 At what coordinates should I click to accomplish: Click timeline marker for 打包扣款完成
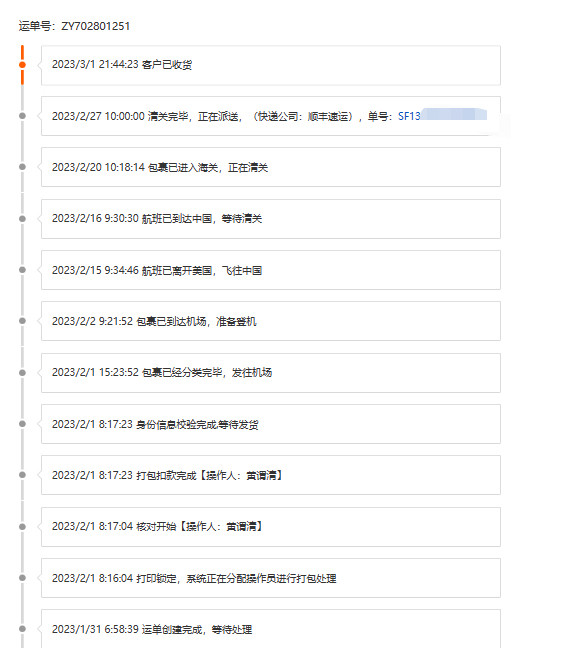22,475
